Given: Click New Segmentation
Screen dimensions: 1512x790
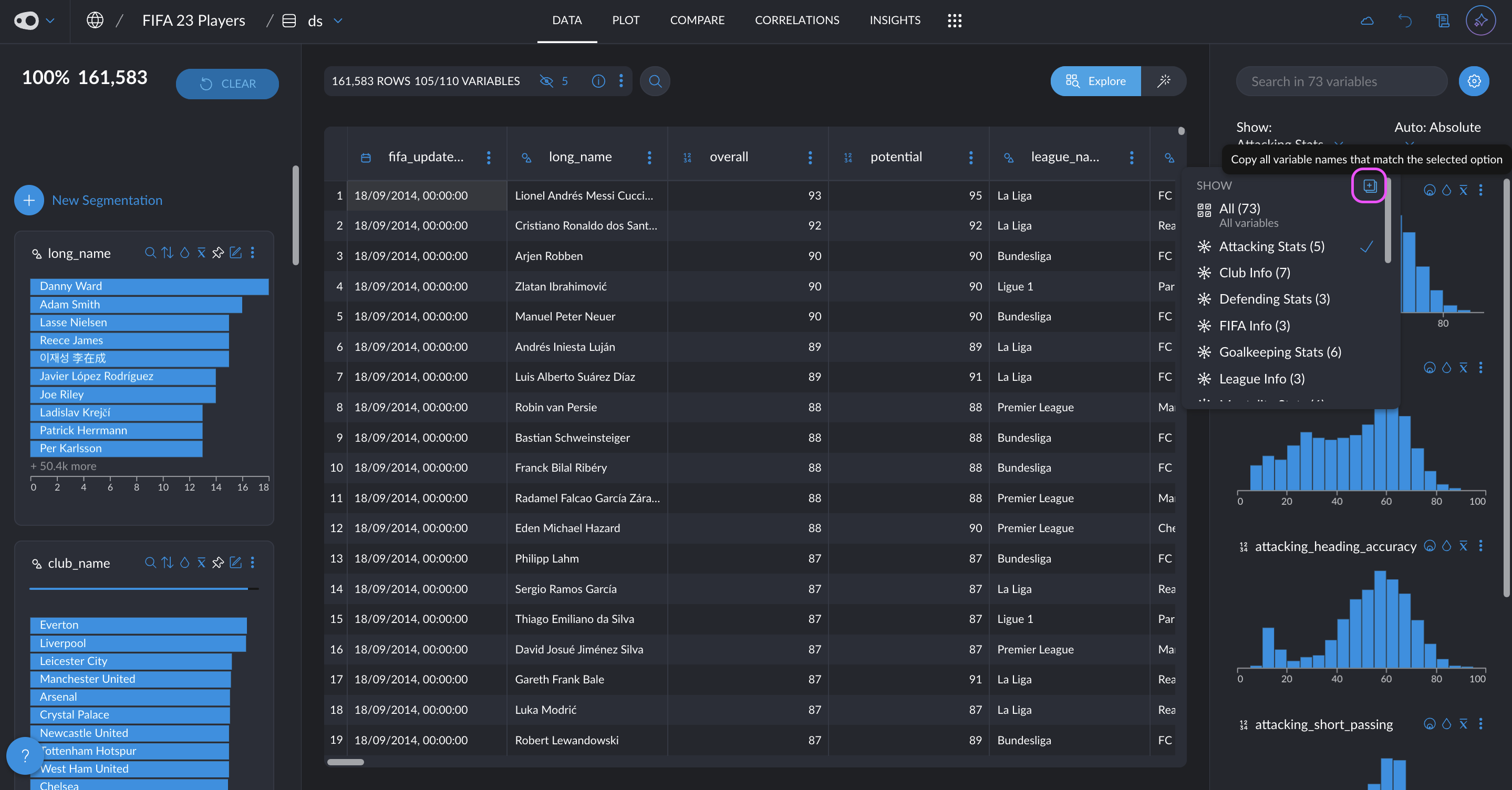Looking at the screenshot, I should tap(88, 200).
